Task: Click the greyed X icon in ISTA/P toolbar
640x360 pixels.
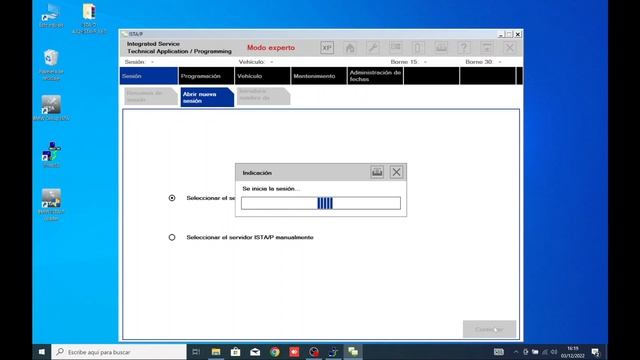Action: (509, 48)
